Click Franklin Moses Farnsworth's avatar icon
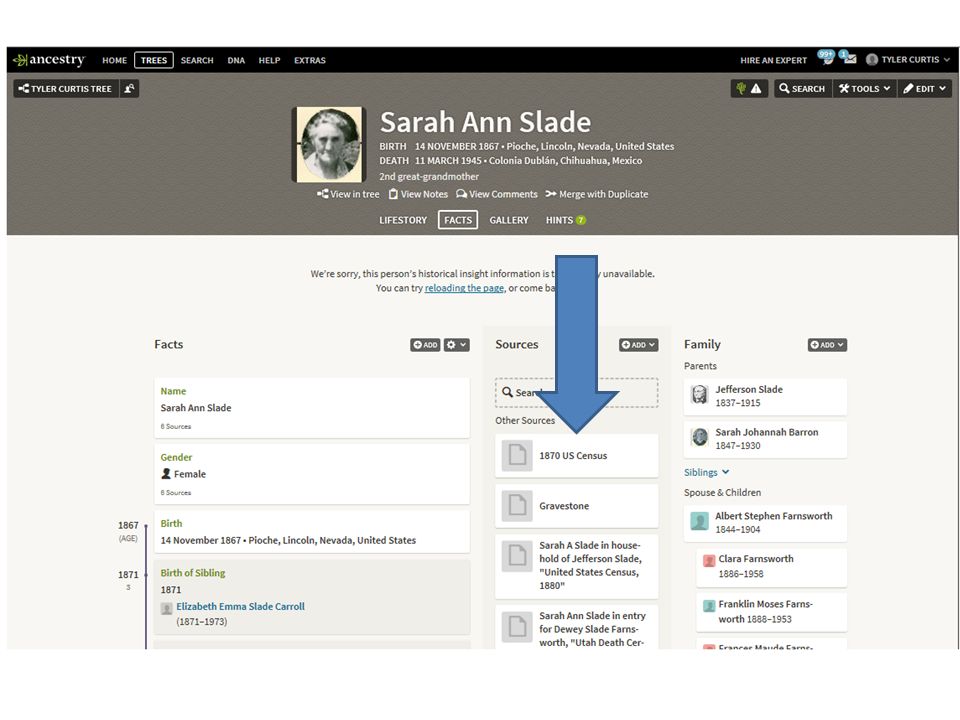960x720 pixels. pos(709,606)
